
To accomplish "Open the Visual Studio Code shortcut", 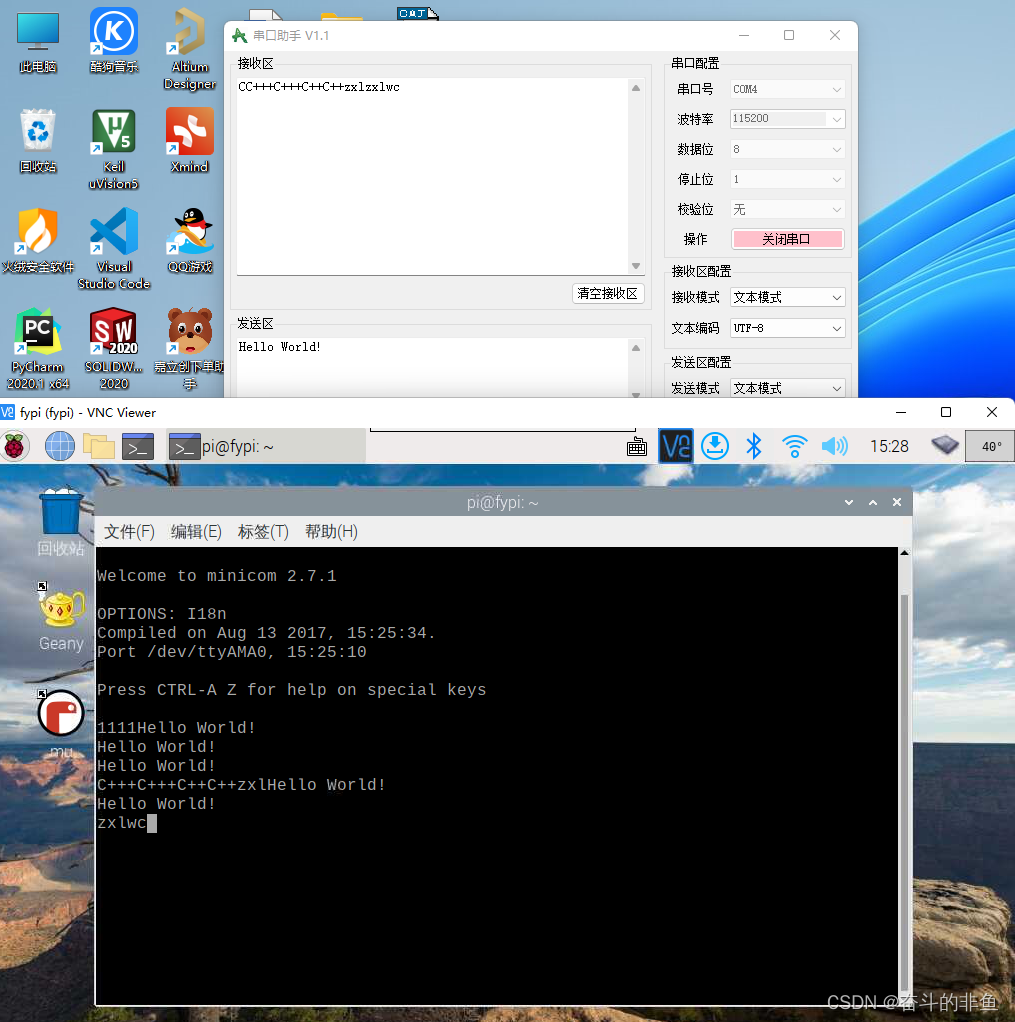I will [114, 249].
